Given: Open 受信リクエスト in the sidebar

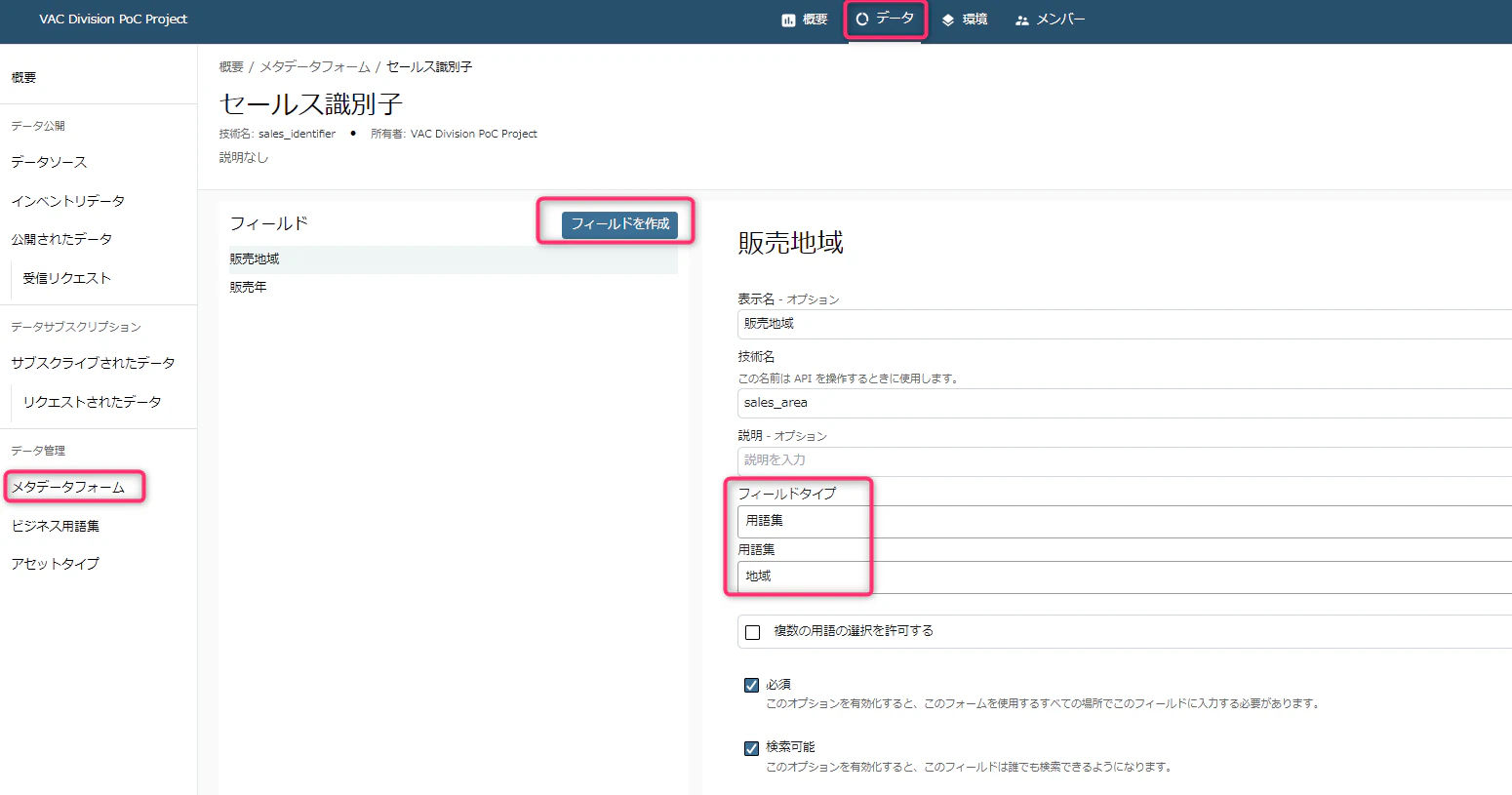Looking at the screenshot, I should pyautogui.click(x=67, y=278).
